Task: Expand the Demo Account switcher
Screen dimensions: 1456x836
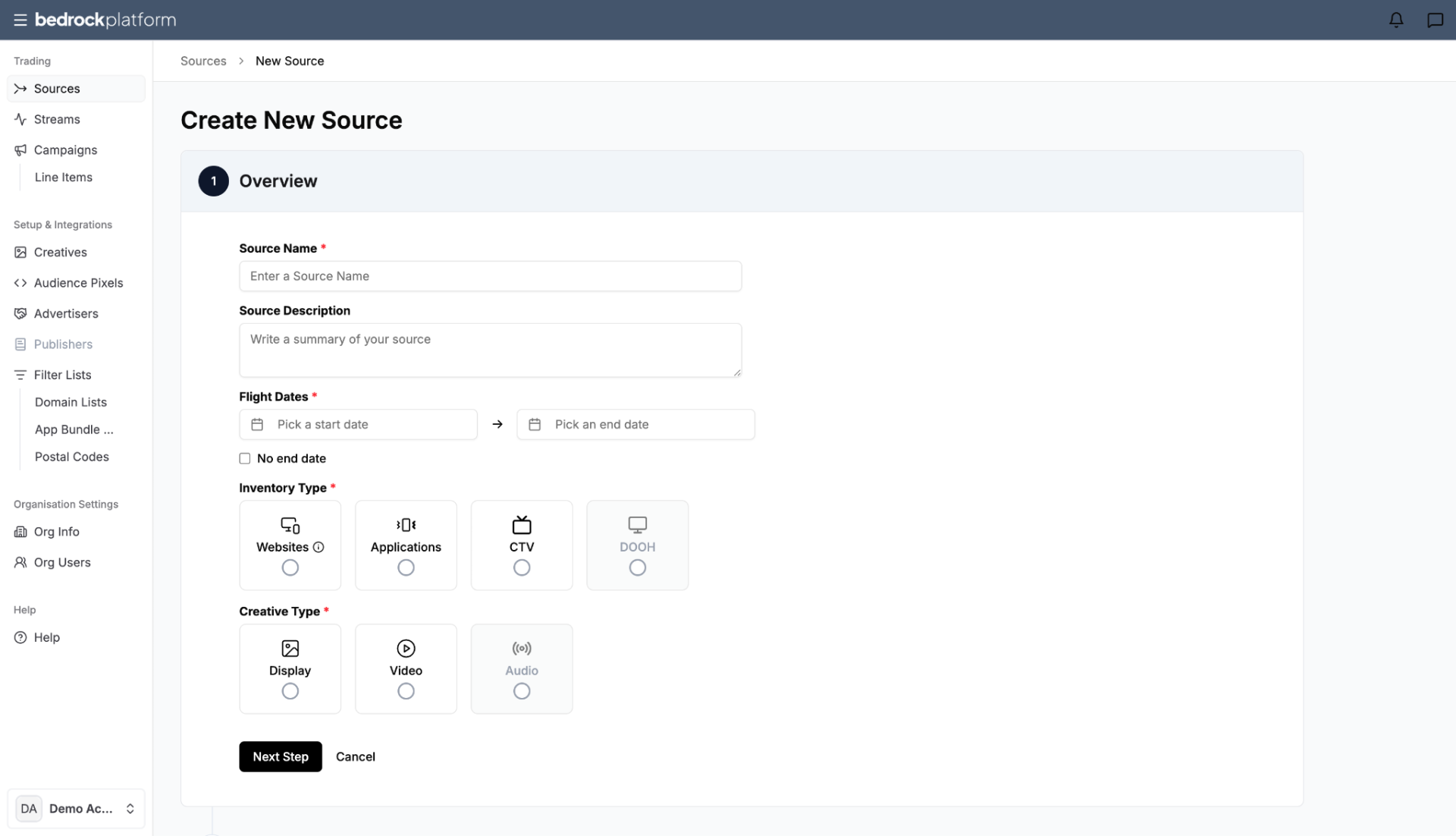Action: pos(76,809)
